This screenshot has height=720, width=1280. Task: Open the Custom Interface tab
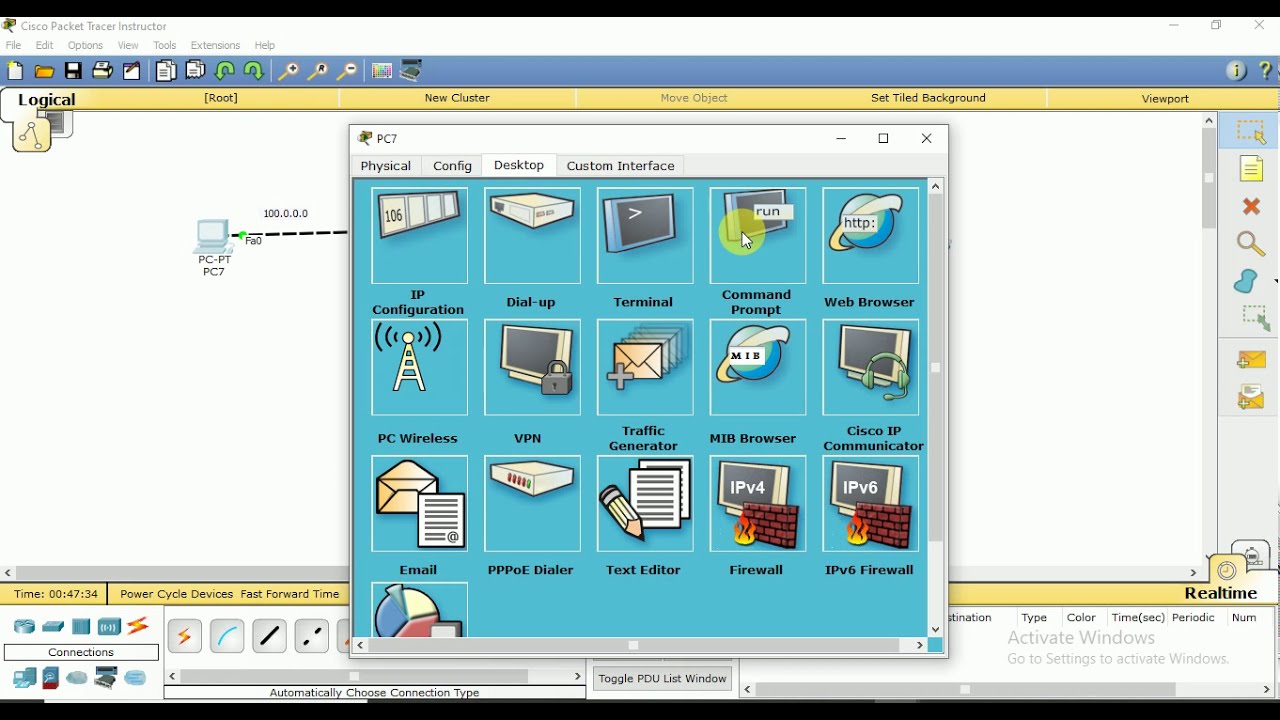621,166
